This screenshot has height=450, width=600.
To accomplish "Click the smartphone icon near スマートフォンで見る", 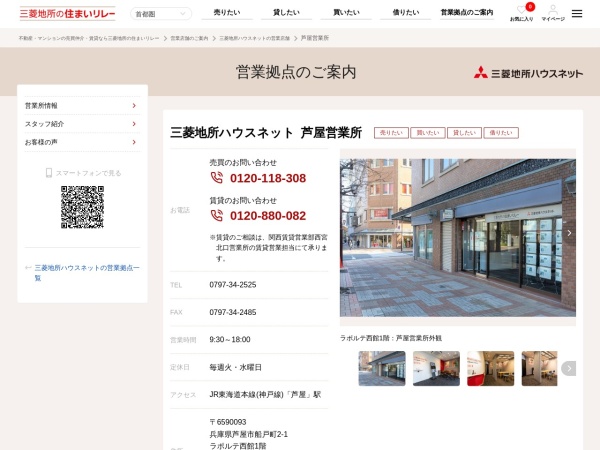I will tap(49, 173).
